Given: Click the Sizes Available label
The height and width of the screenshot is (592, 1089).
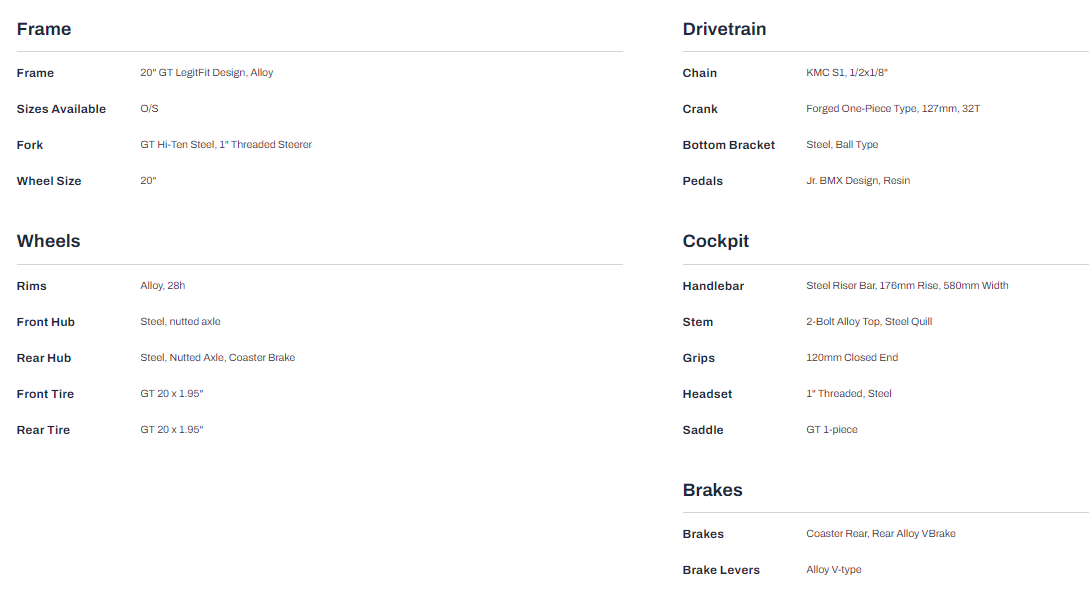Looking at the screenshot, I should 61,109.
